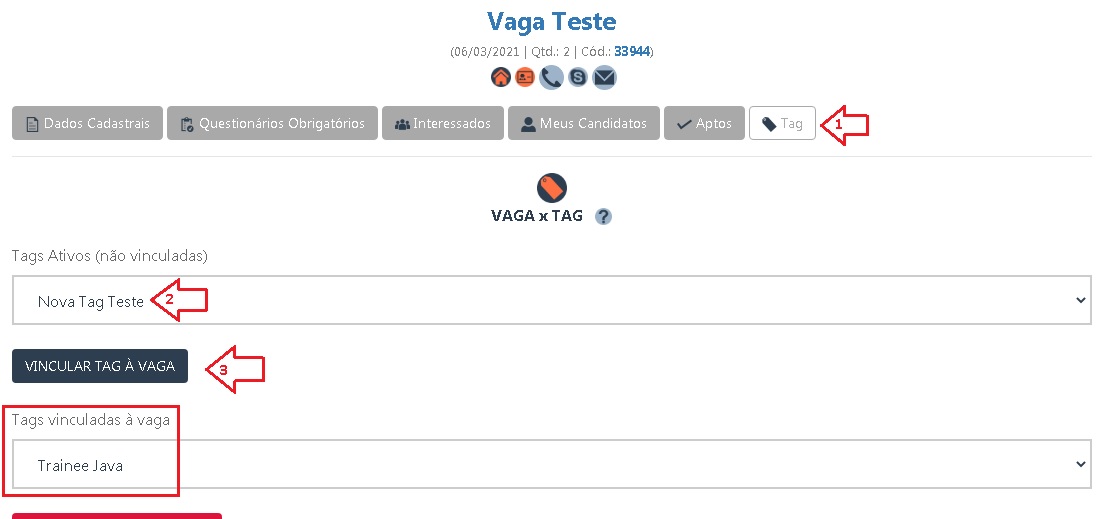Click the job code 33944 link
This screenshot has height=519, width=1110.
[632, 52]
